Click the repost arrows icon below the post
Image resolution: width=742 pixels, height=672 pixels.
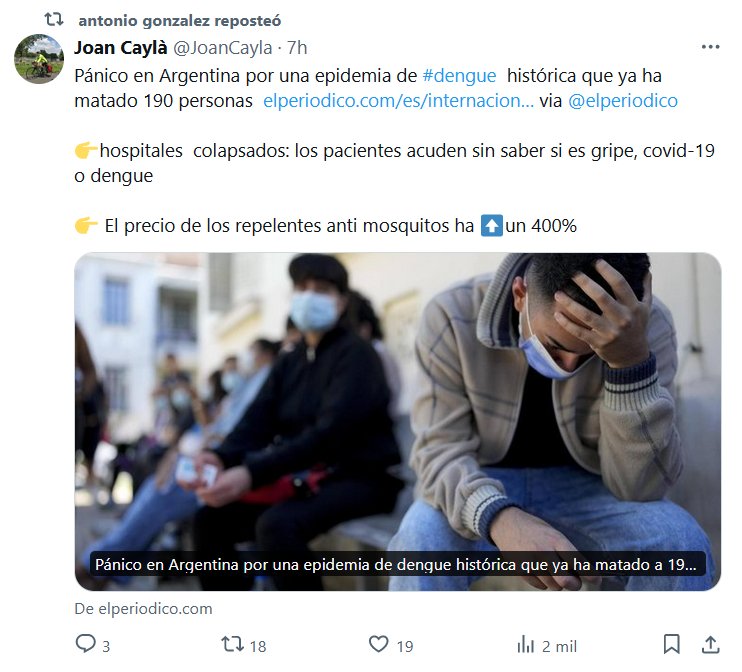[x=232, y=644]
